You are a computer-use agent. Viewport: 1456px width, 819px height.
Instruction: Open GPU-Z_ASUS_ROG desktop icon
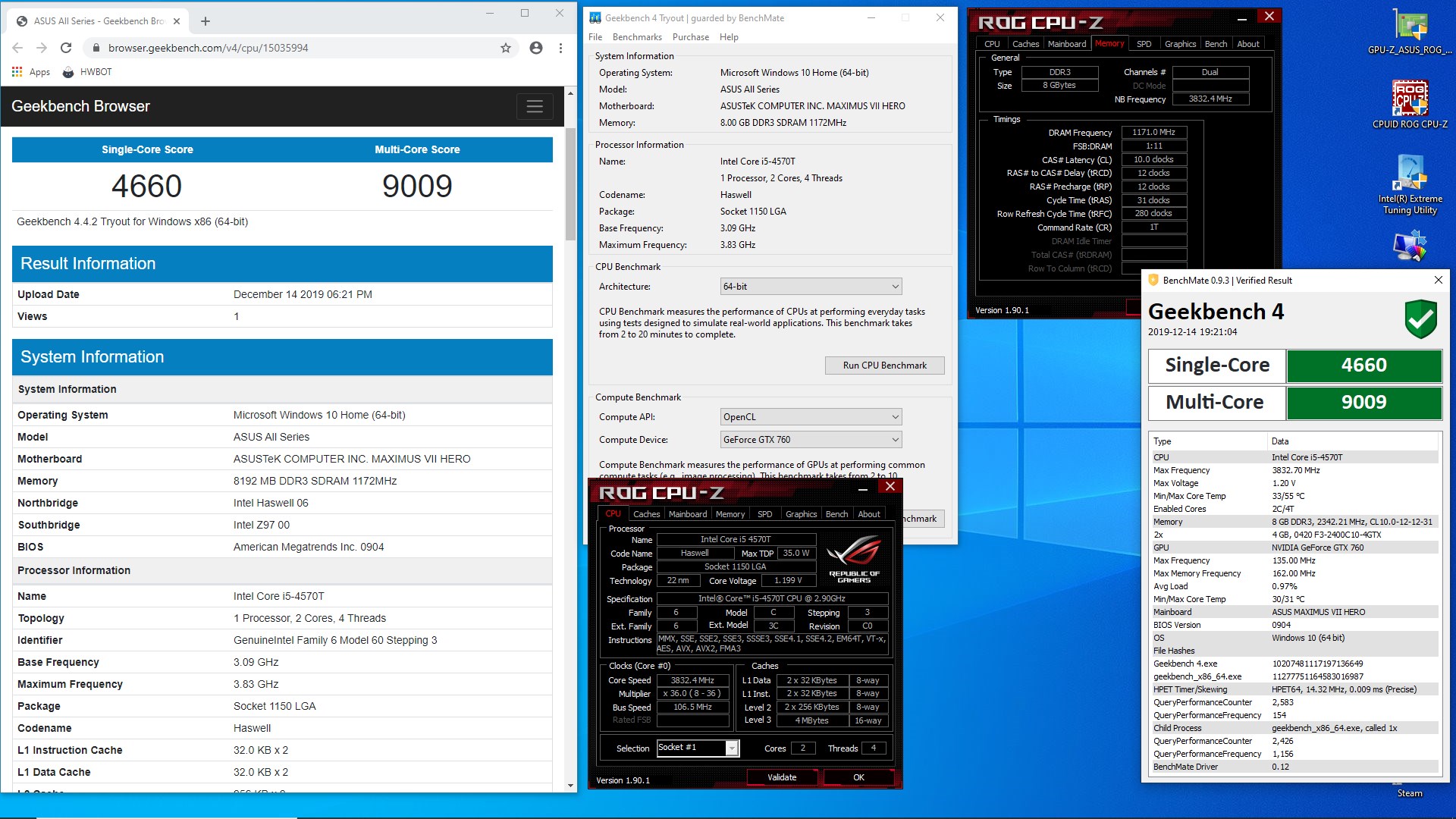click(x=1410, y=33)
